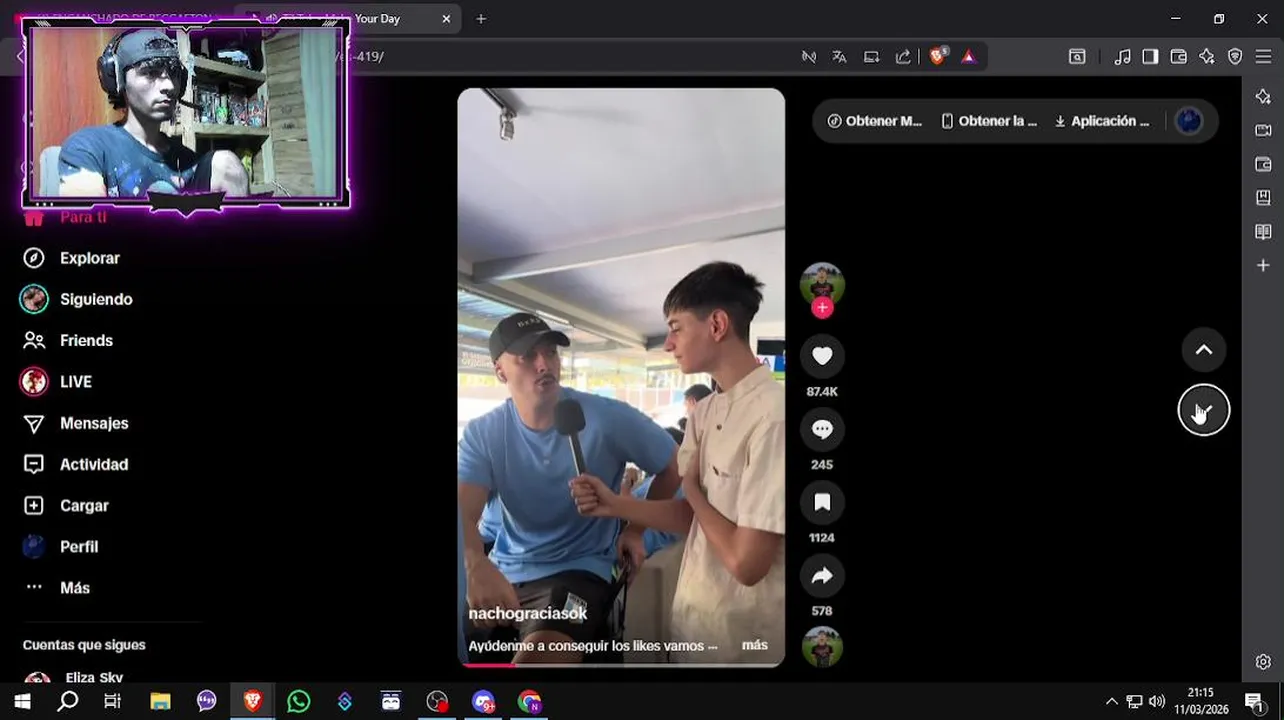Open the Leo AI sparkle icon in the toolbar
This screenshot has width=1284, height=720.
1207,57
